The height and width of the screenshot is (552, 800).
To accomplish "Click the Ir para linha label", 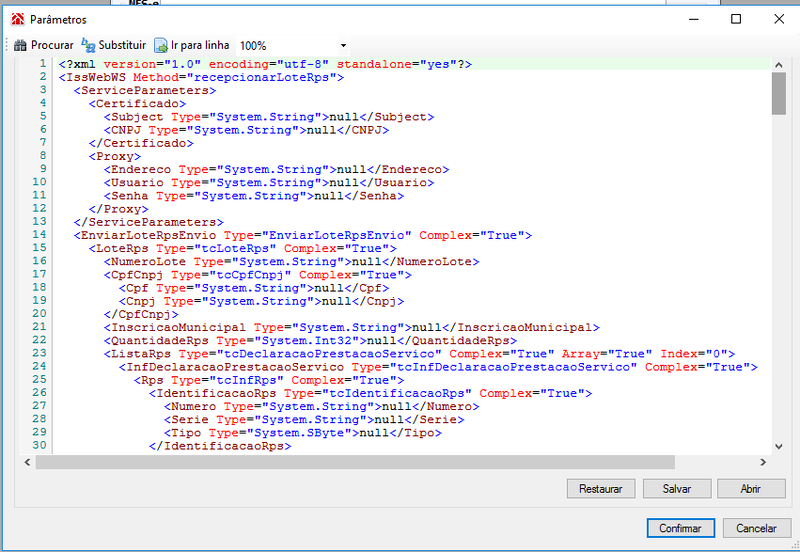I will pos(200,45).
